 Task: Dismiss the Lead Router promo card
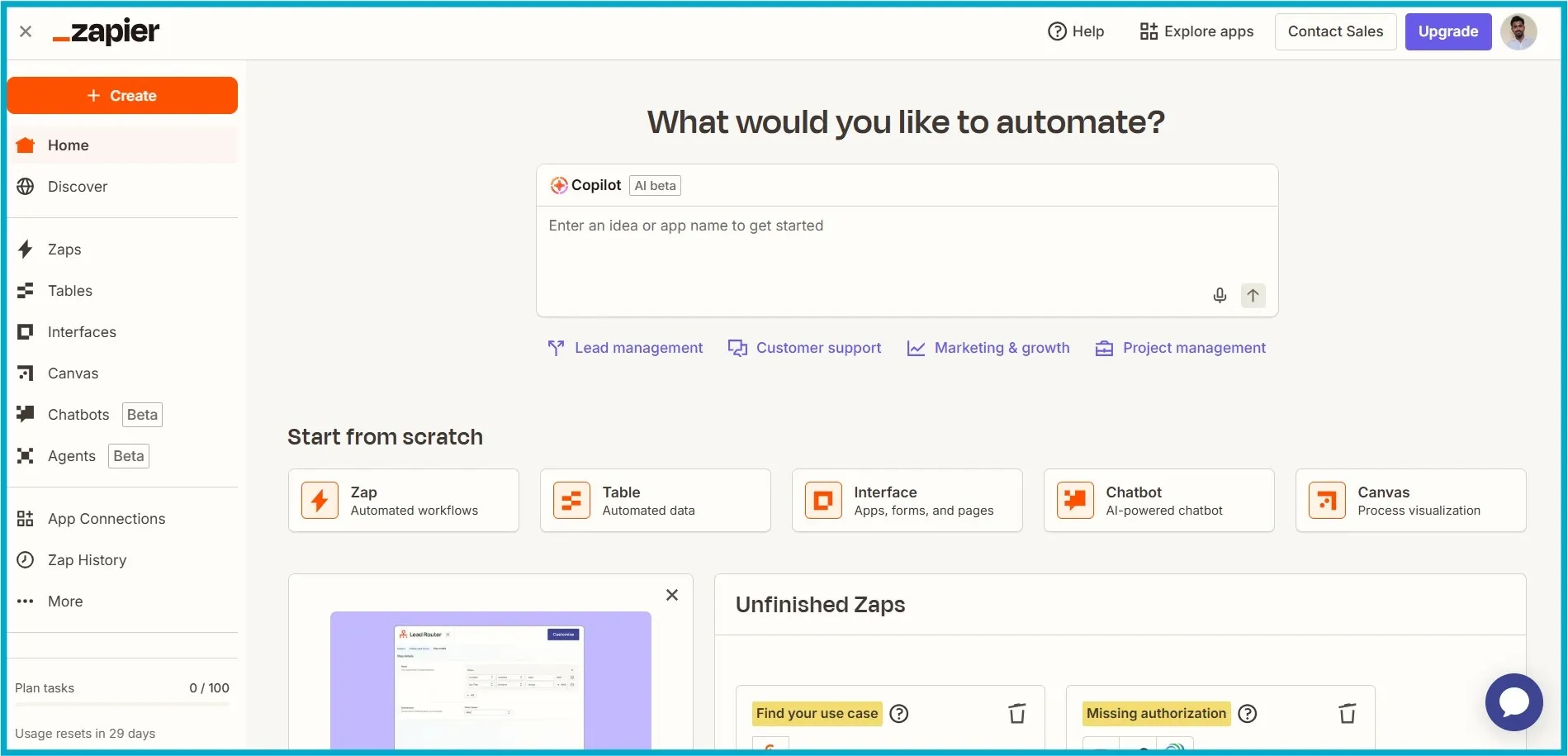[x=671, y=595]
